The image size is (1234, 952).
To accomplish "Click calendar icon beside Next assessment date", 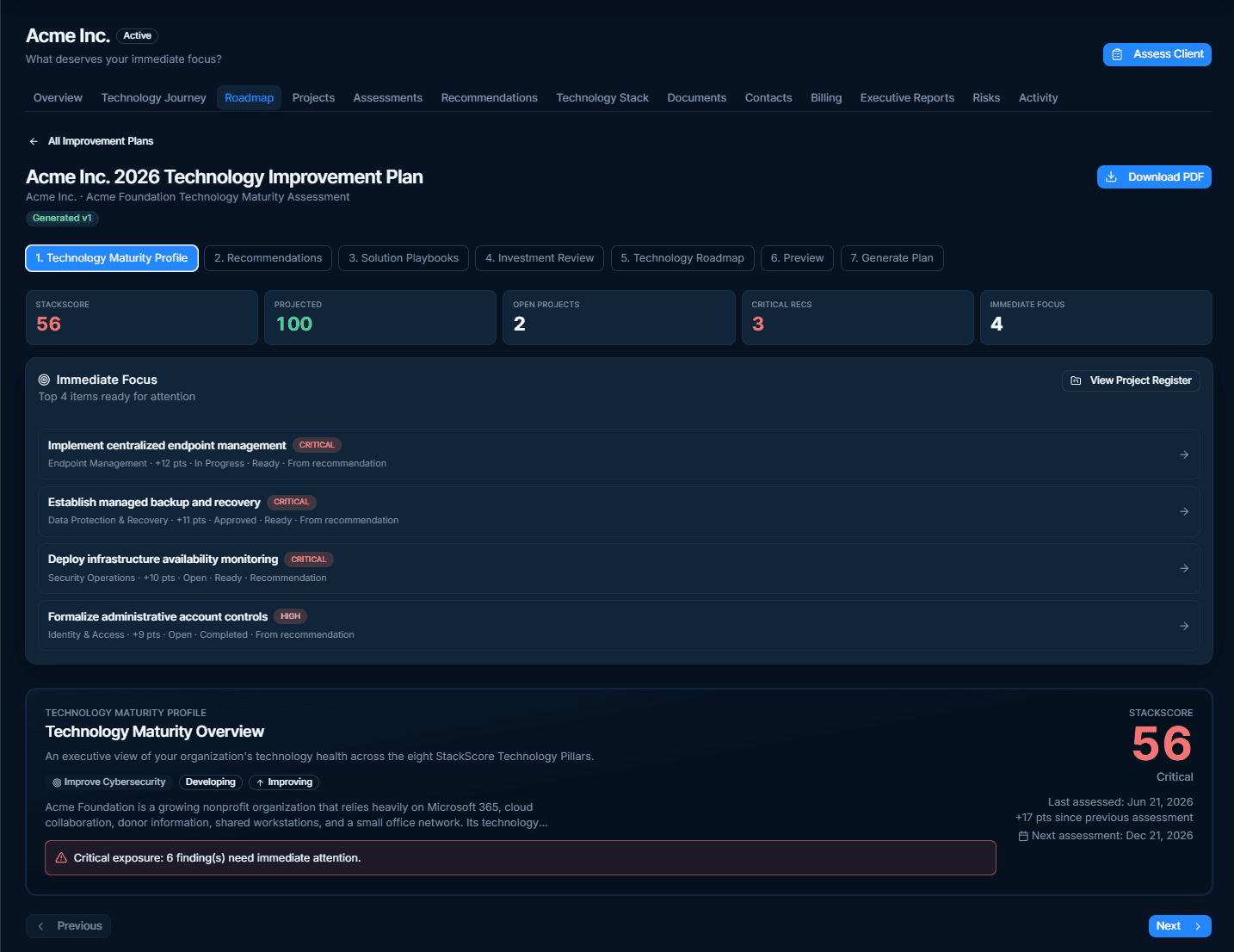I will click(1023, 836).
